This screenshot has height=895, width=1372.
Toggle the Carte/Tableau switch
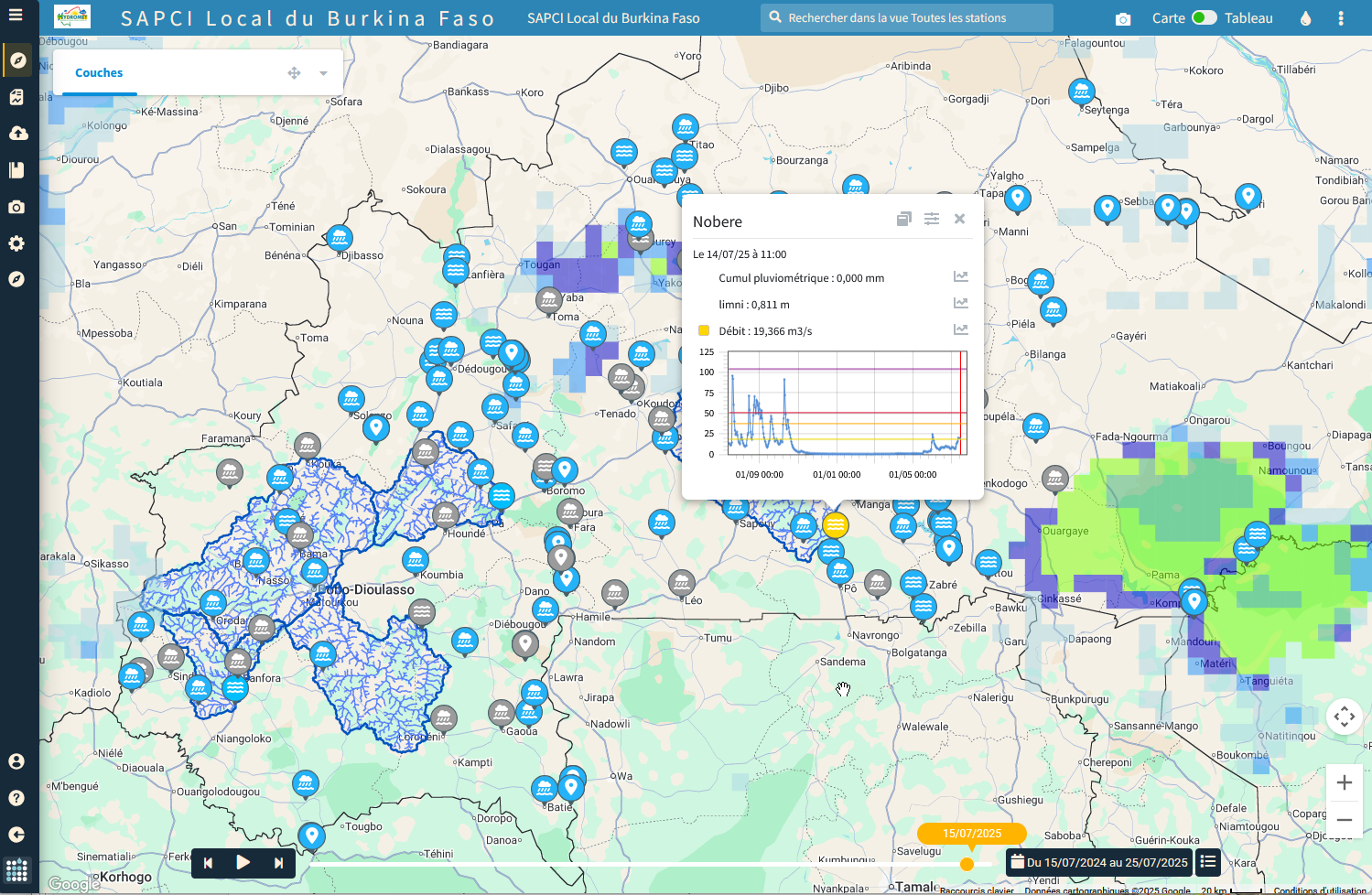click(x=1204, y=17)
